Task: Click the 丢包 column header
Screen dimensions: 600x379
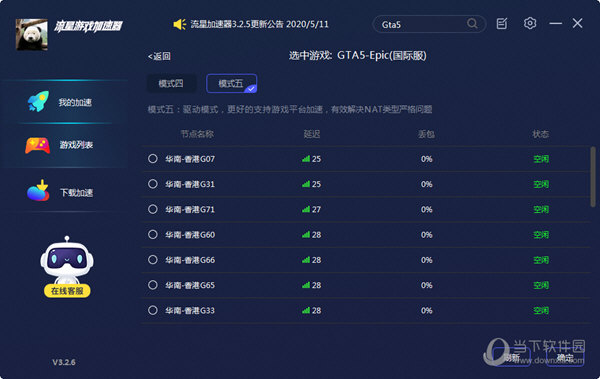Action: pyautogui.click(x=426, y=134)
